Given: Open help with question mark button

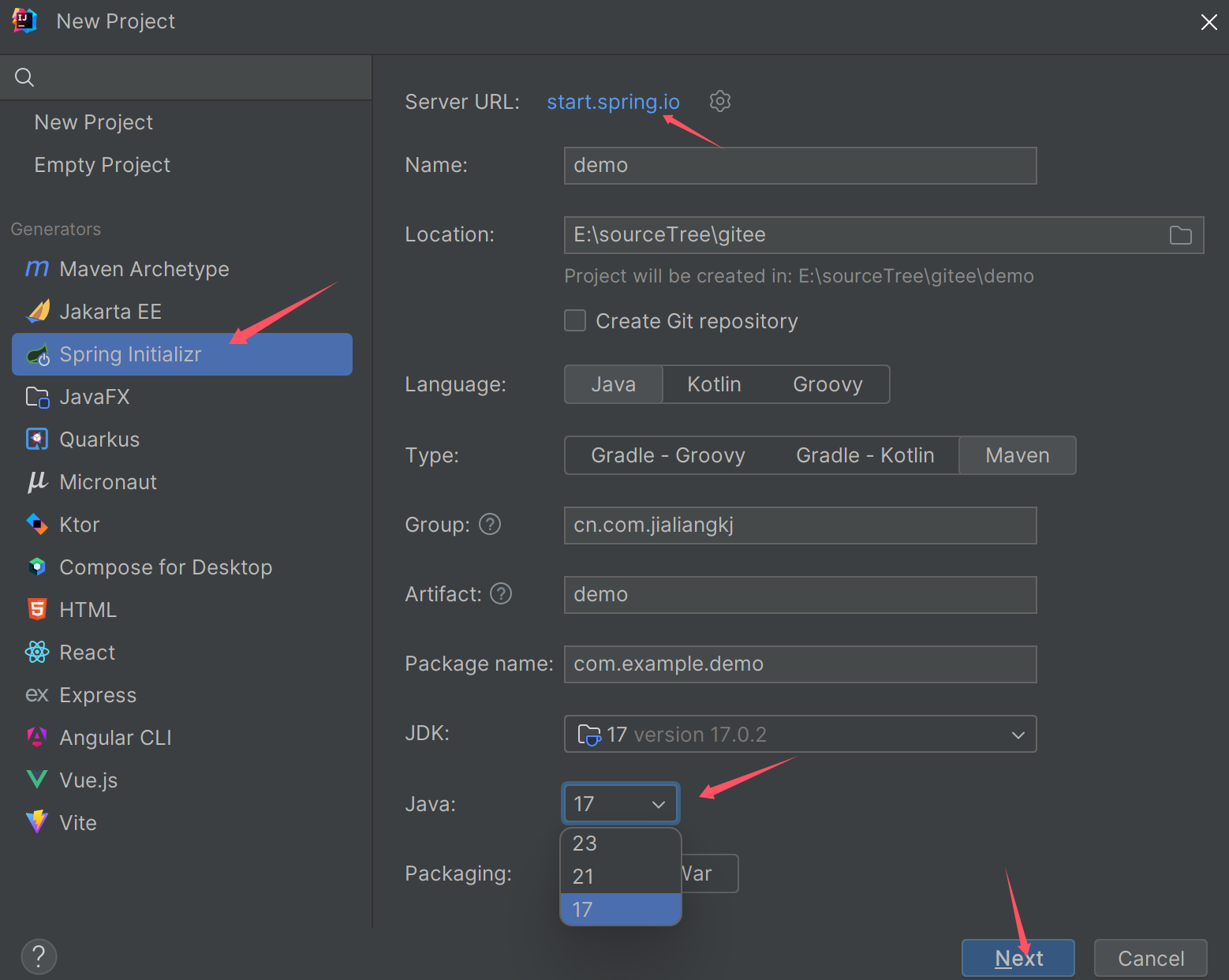Looking at the screenshot, I should pos(39,957).
